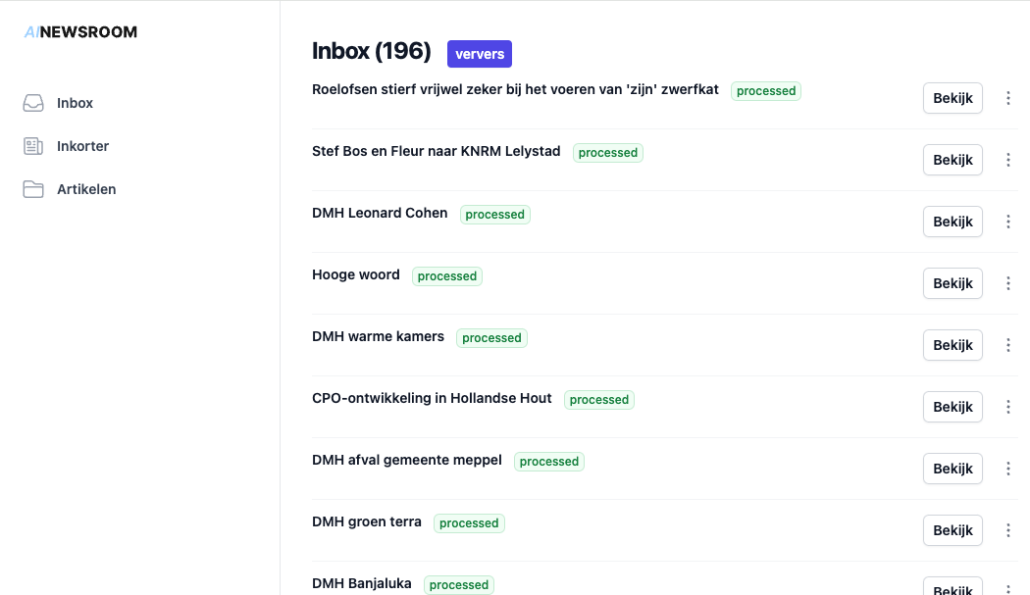The height and width of the screenshot is (595, 1030).
Task: Click the AI Newsroom logo
Action: [81, 32]
